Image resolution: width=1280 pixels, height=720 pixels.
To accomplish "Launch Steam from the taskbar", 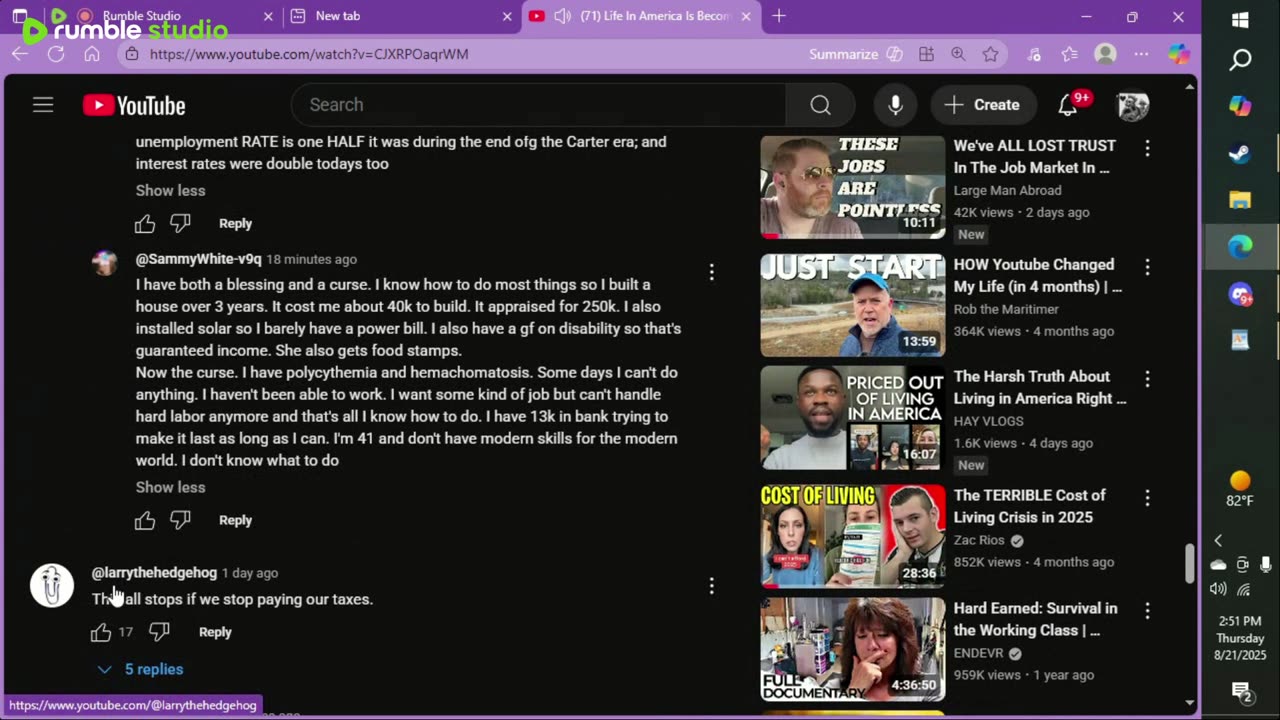I will click(1240, 154).
